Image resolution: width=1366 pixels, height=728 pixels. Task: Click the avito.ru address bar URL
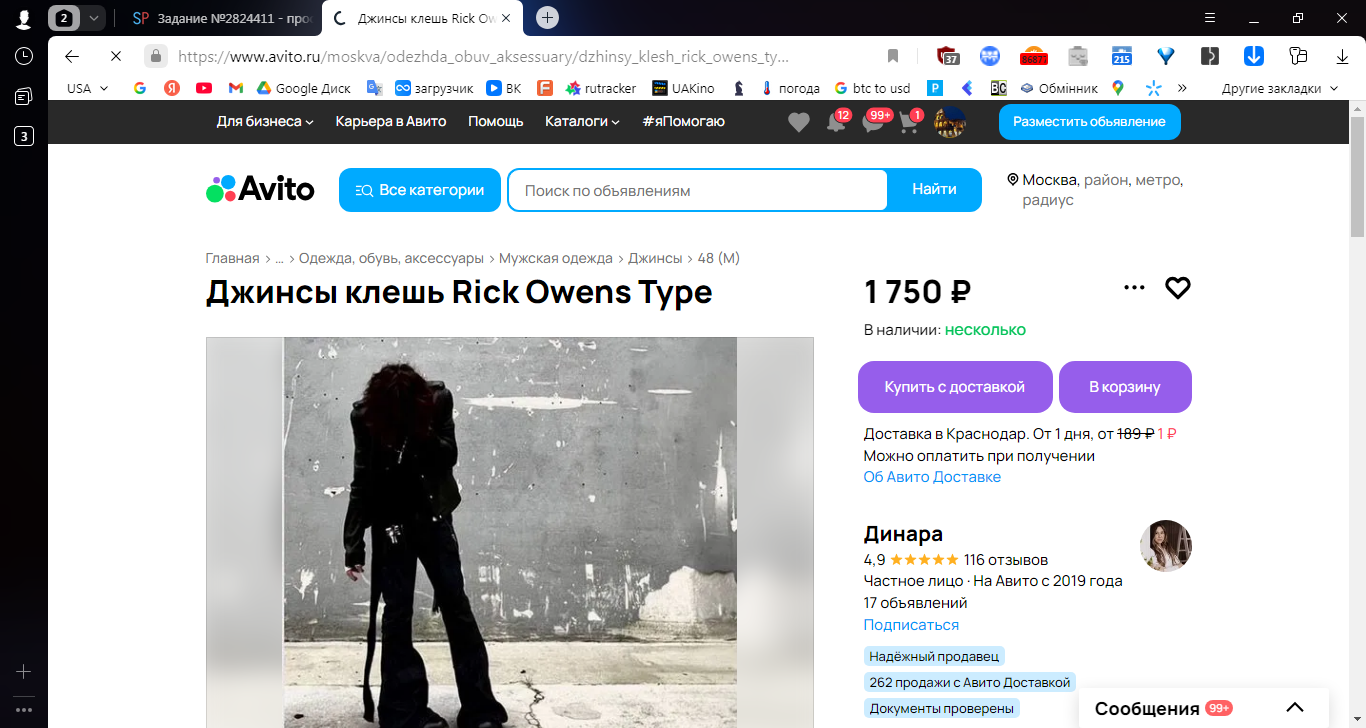coord(484,56)
